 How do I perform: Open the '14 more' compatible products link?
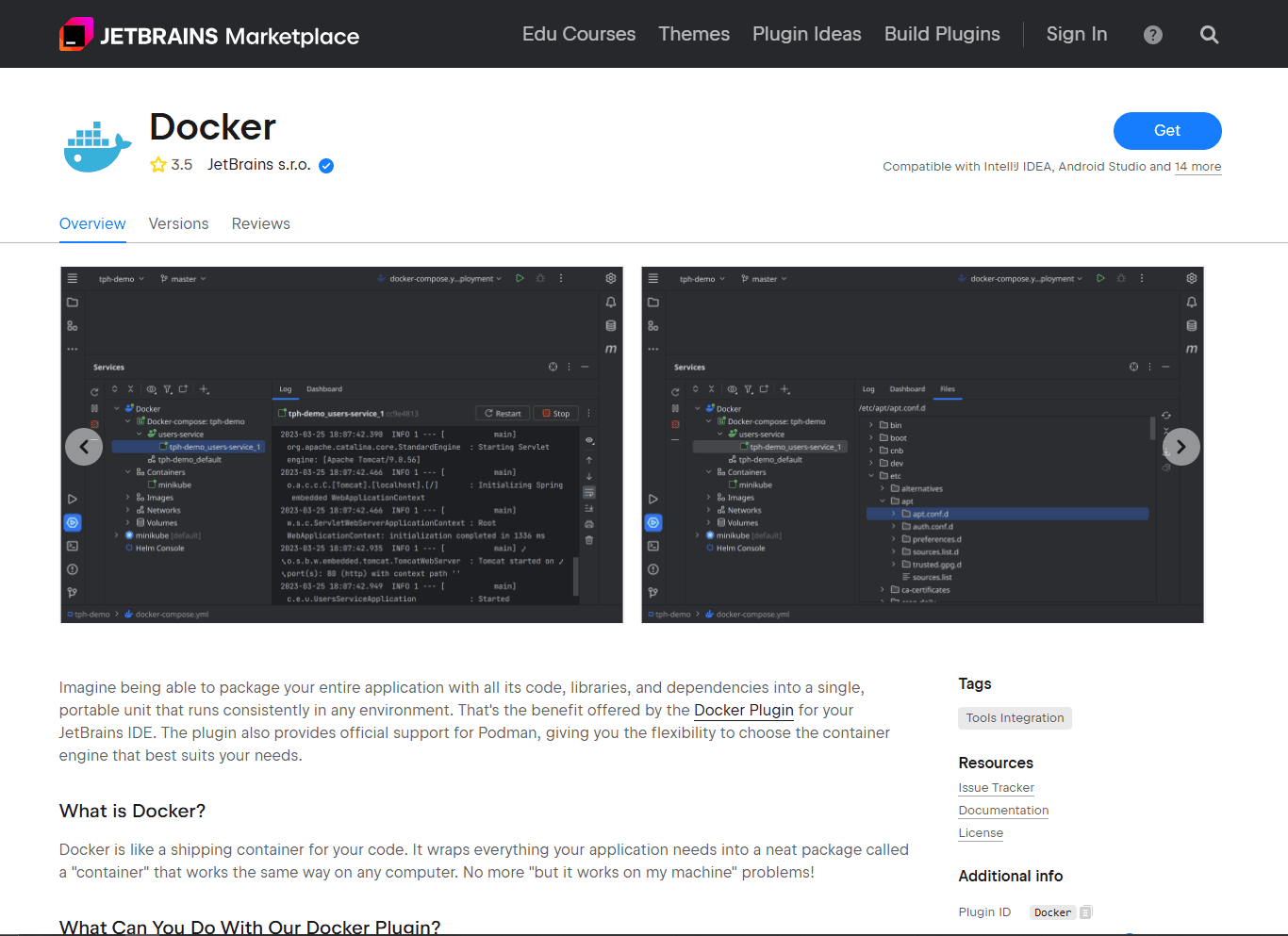(x=1197, y=167)
